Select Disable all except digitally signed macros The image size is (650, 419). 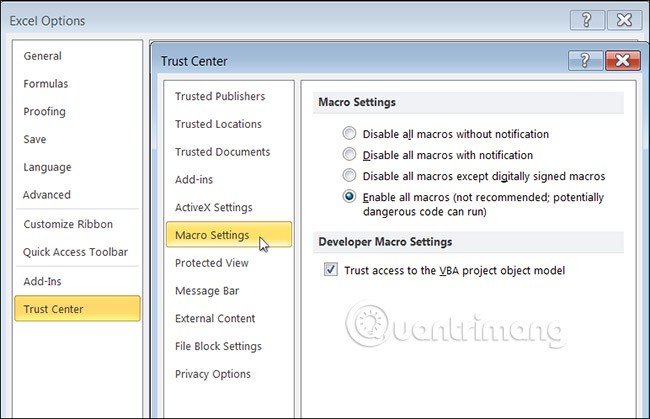(x=349, y=176)
